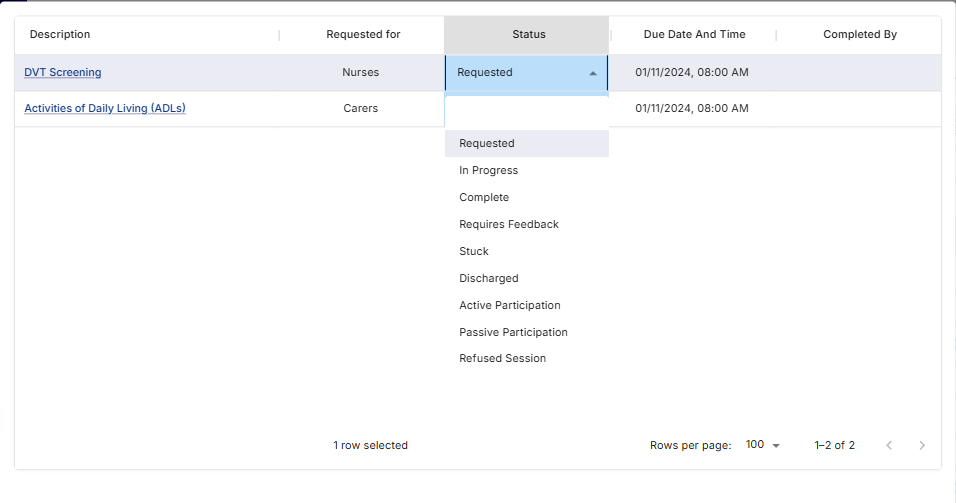Screen dimensions: 956x503
Task: Open the DVT Screening link
Action: [63, 72]
